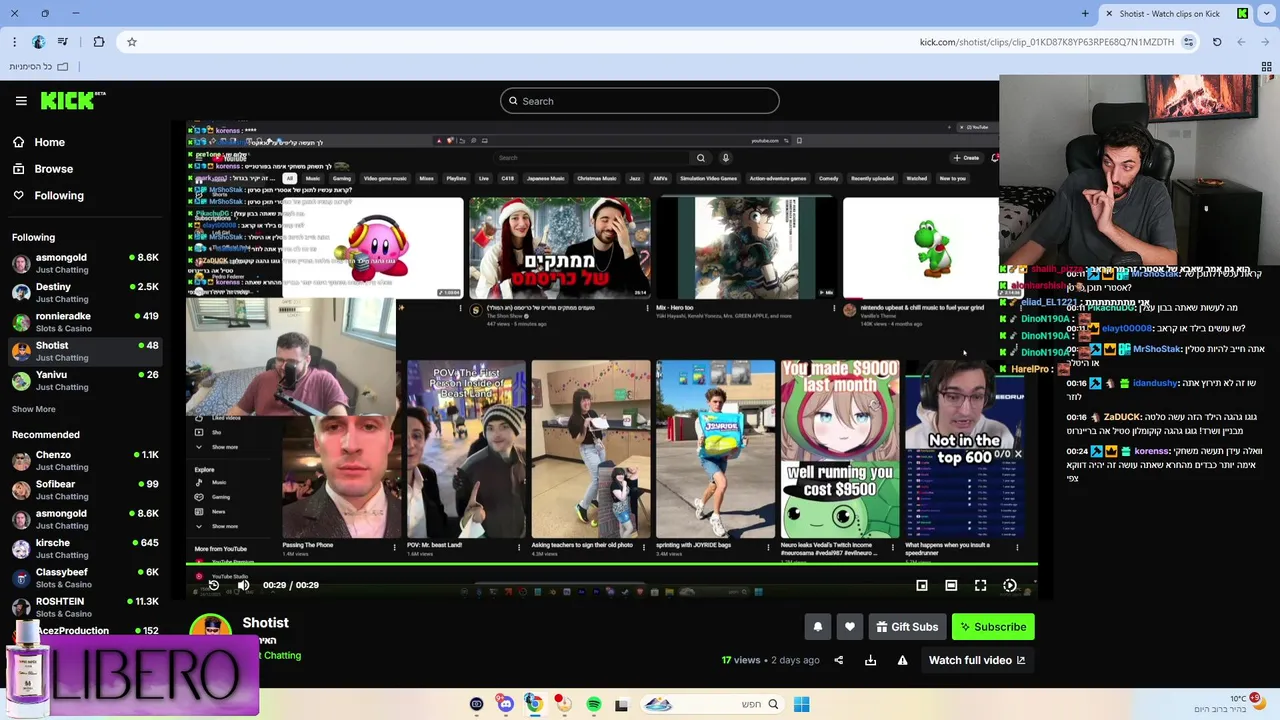Mute the clip volume

243,585
